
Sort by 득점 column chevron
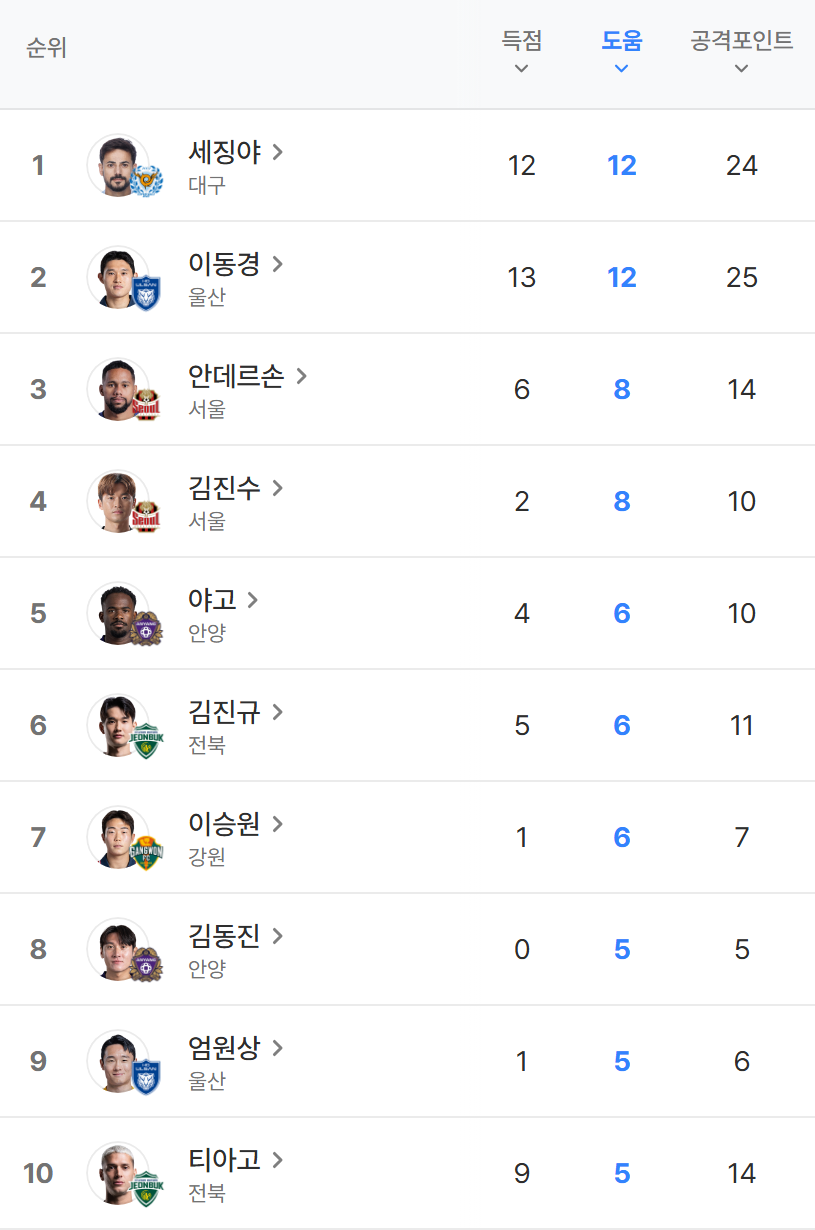521,69
